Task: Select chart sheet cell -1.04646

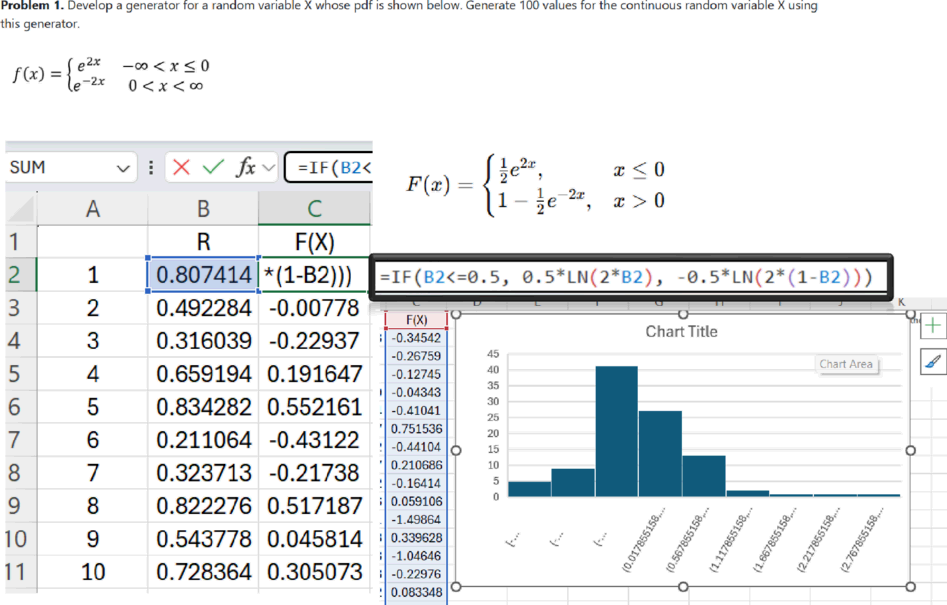Action: point(417,555)
